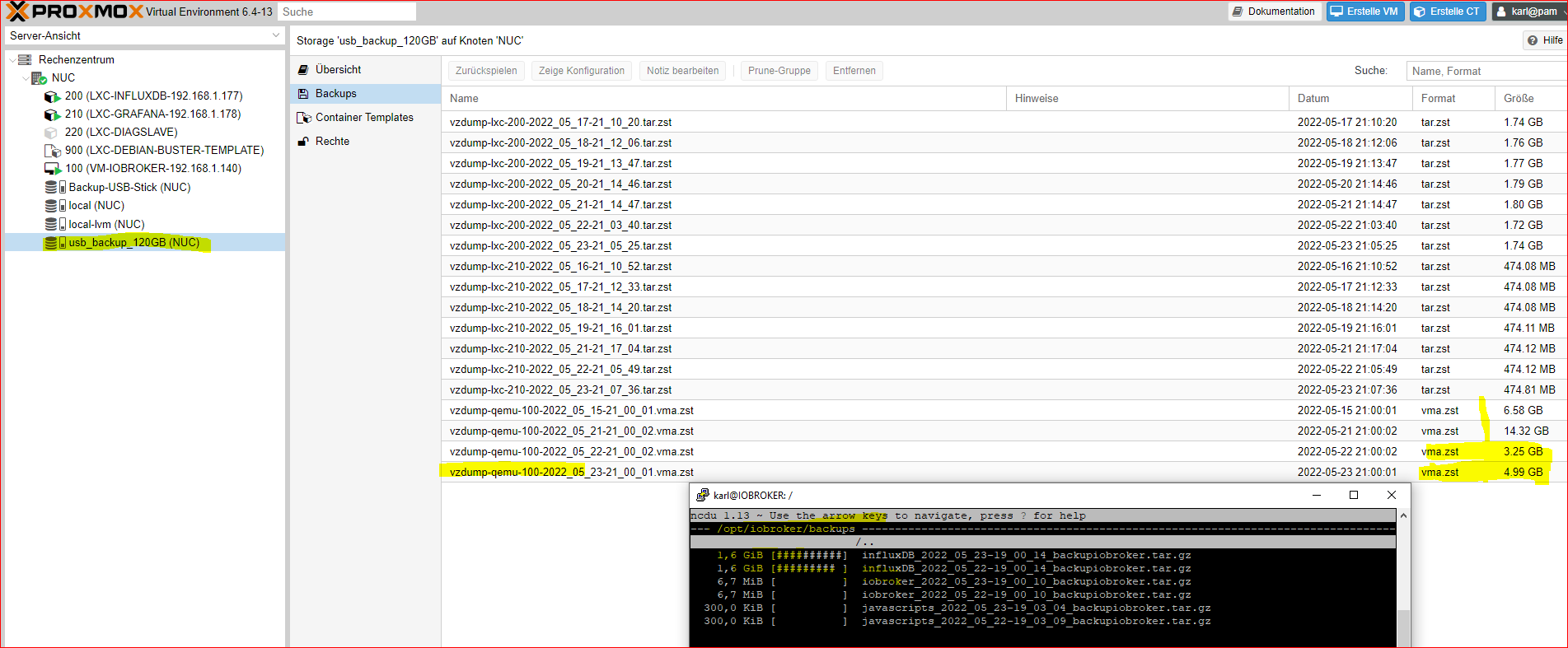Collapse the NUC node in tree
This screenshot has height=648, width=1568.
[x=26, y=78]
